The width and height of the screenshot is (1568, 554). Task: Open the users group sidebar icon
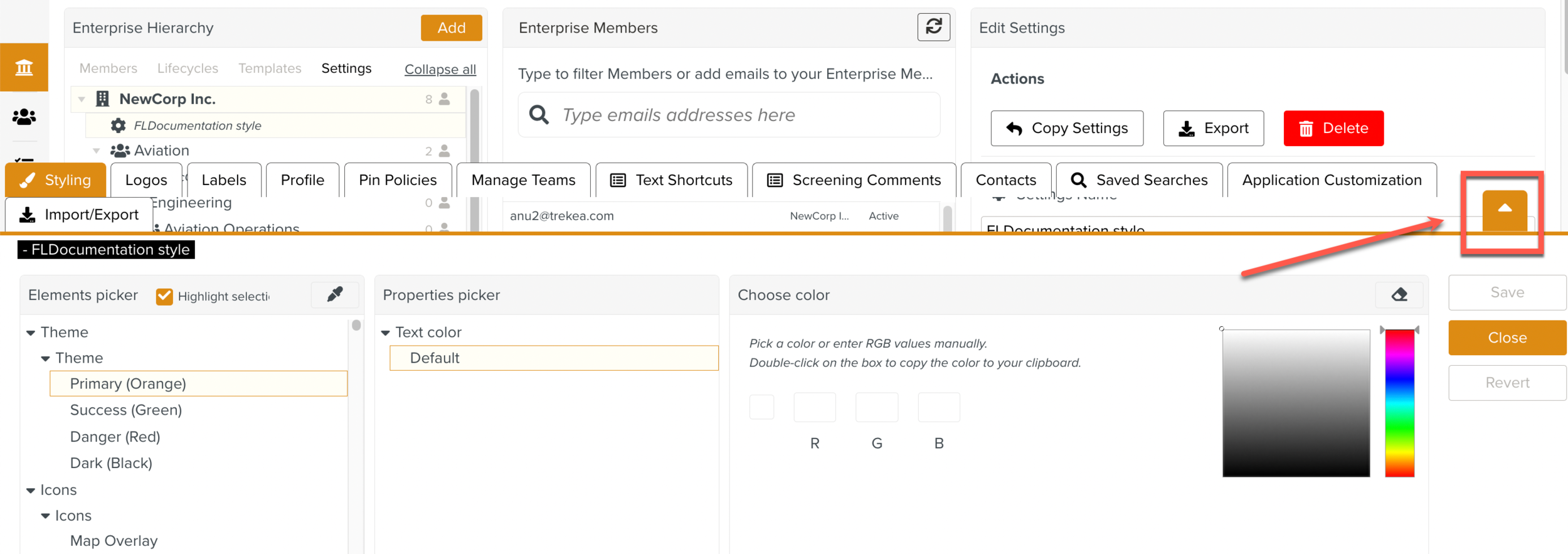point(24,117)
